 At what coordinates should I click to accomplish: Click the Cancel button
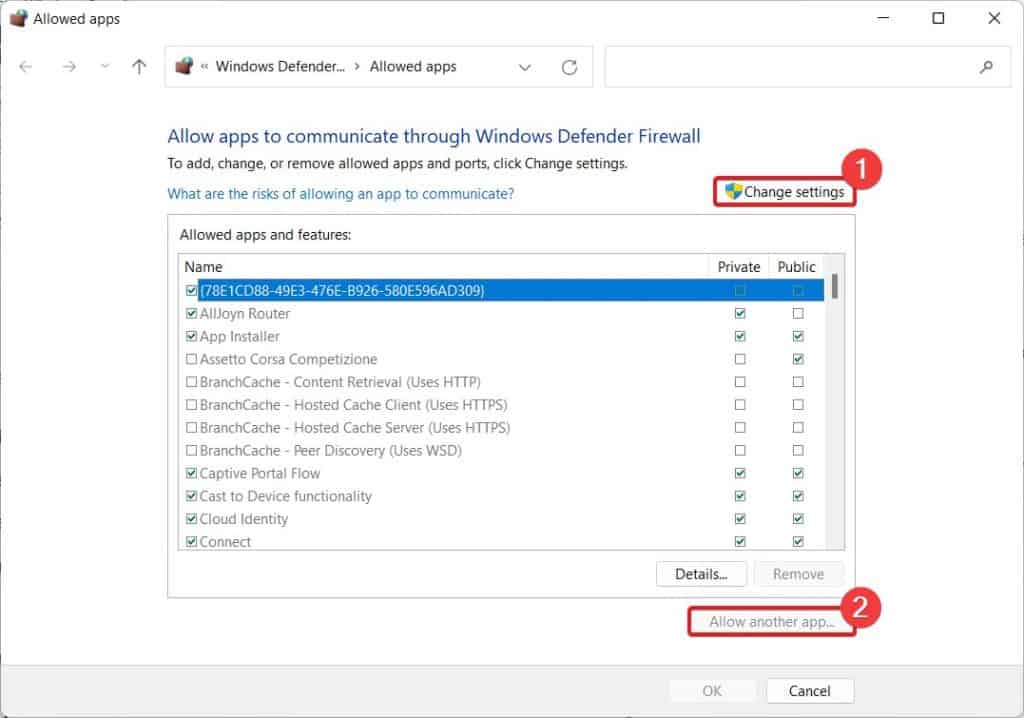(810, 691)
